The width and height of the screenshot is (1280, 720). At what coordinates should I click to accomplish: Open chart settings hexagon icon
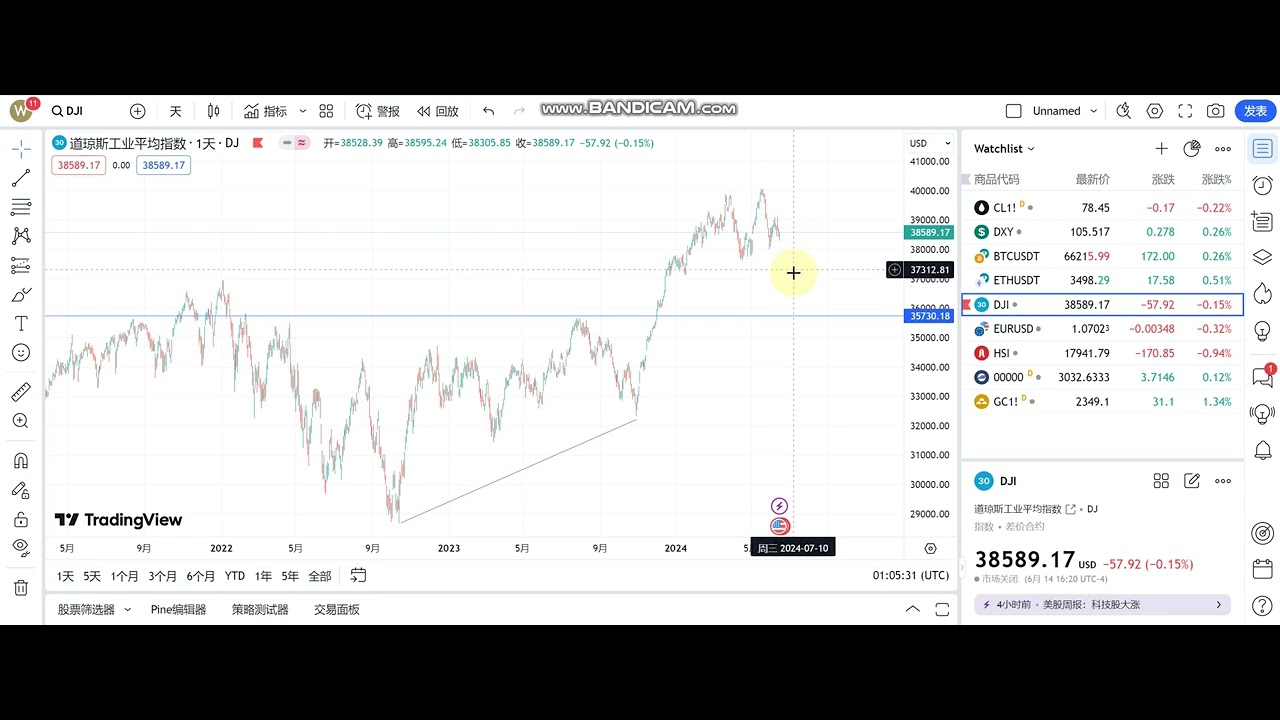1155,111
